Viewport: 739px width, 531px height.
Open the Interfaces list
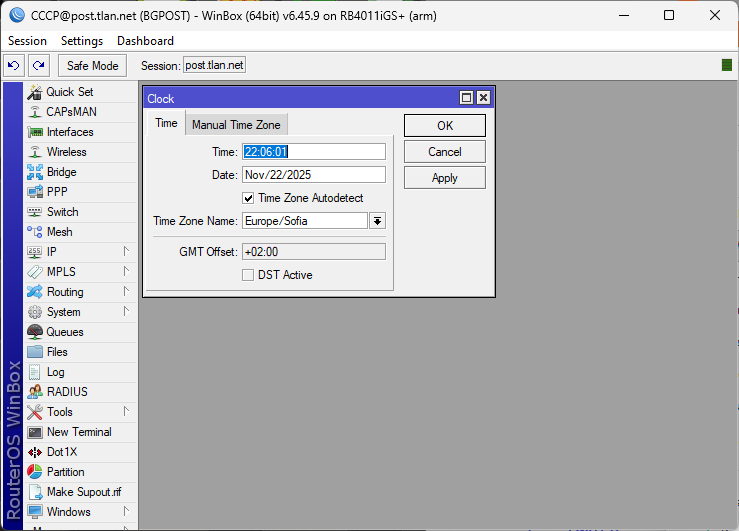[x=69, y=132]
